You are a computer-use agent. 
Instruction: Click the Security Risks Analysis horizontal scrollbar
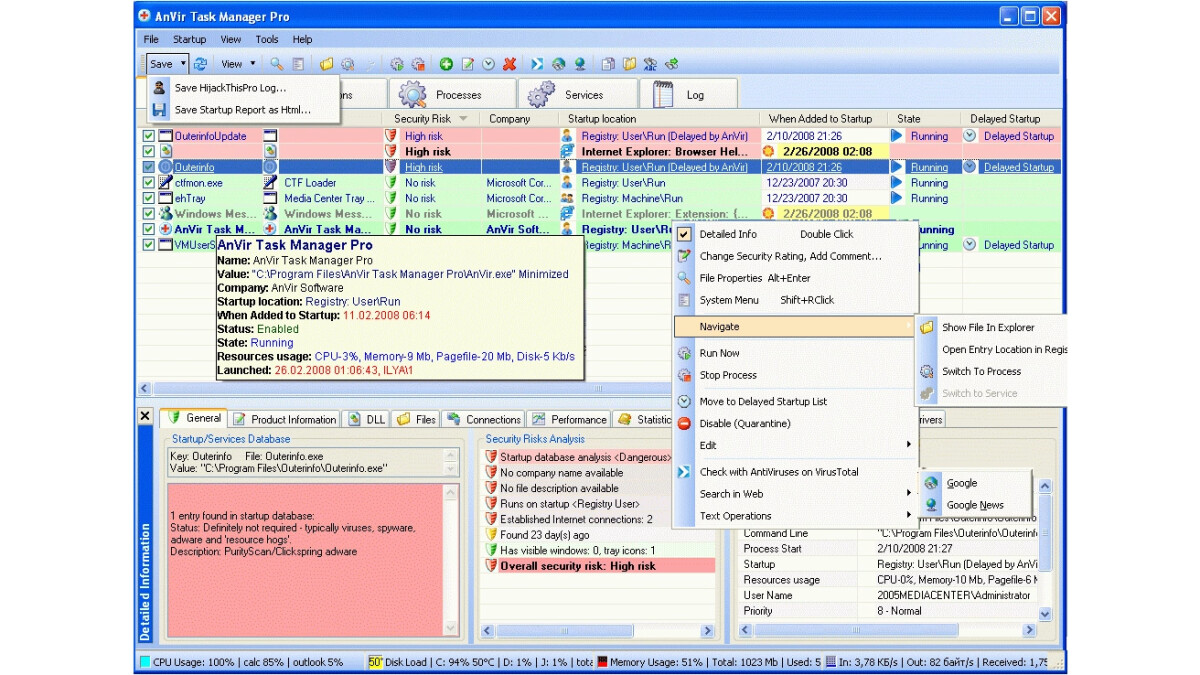[x=600, y=631]
